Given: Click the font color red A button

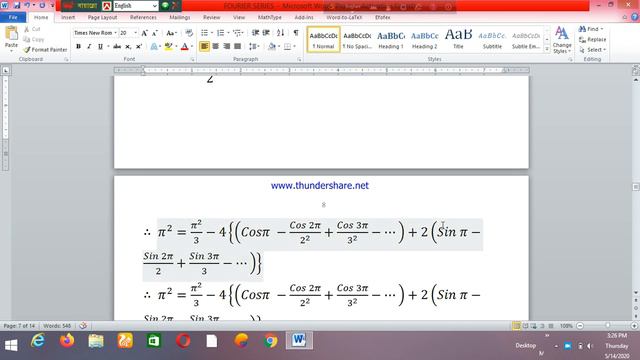Looking at the screenshot, I should tap(184, 47).
